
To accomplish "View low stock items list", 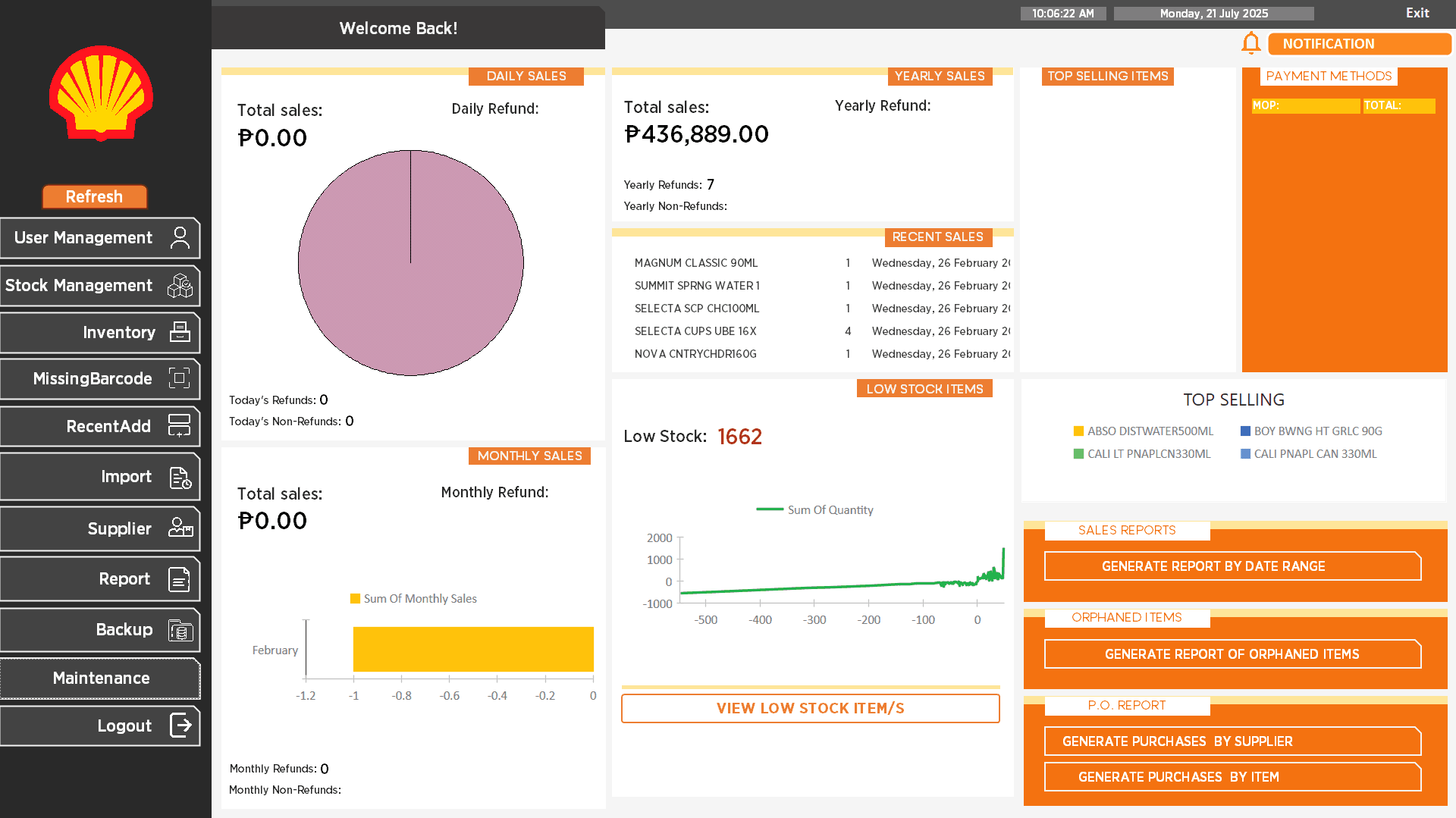I will pos(810,708).
